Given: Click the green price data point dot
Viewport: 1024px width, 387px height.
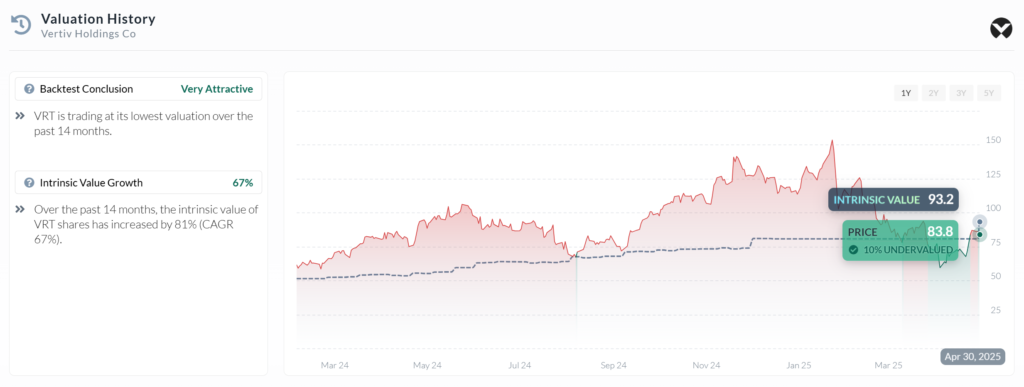Looking at the screenshot, I should [x=980, y=234].
